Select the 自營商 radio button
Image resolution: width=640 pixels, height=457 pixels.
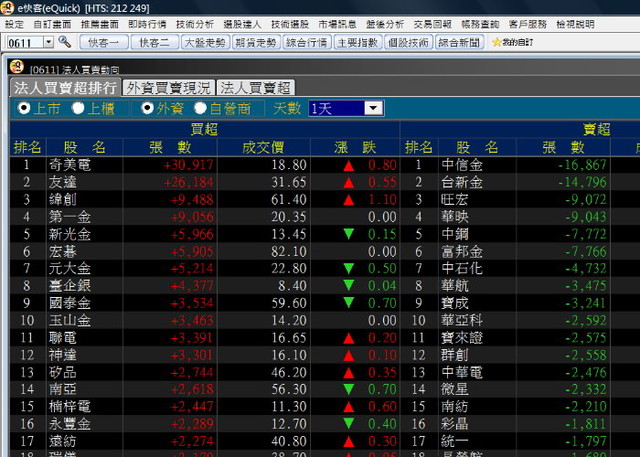pos(200,108)
